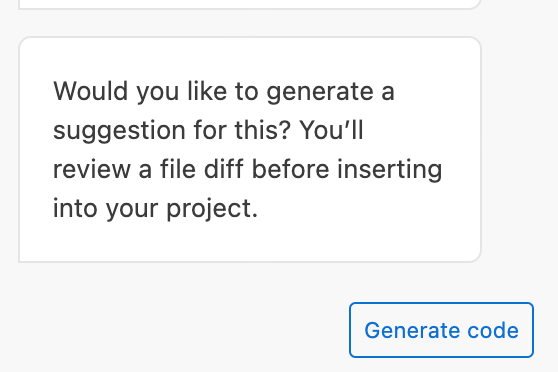Click the word 'before' in the message
The height and width of the screenshot is (372, 558).
(290, 168)
